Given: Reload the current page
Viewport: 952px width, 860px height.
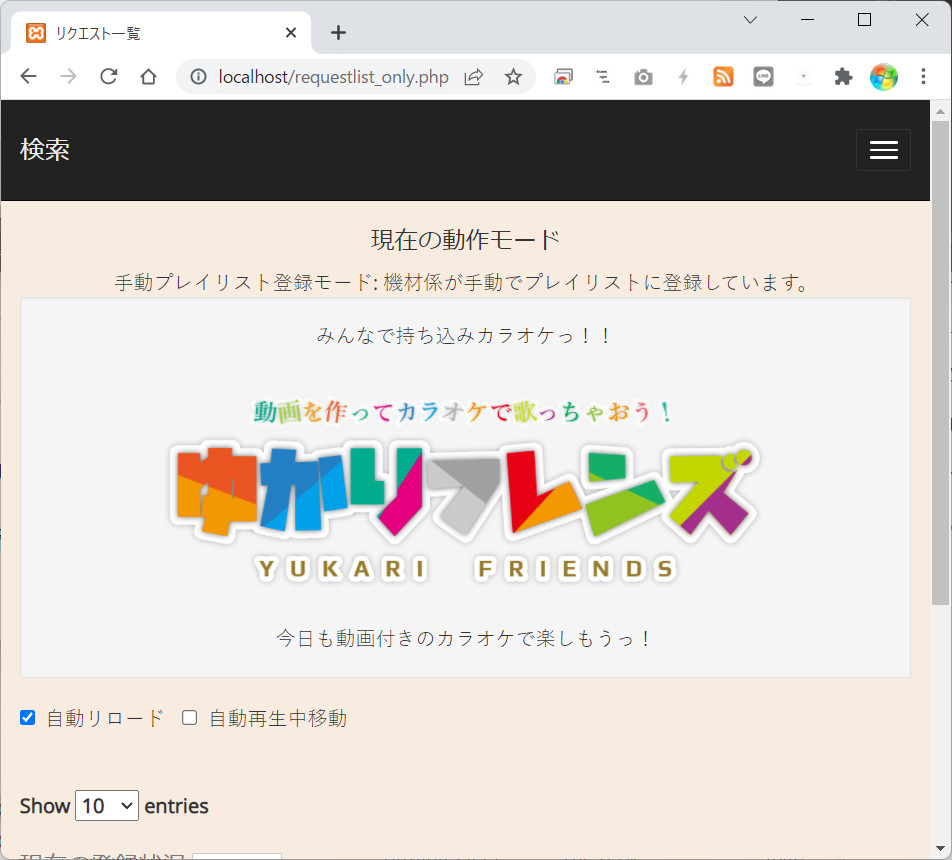Looking at the screenshot, I should pos(109,77).
